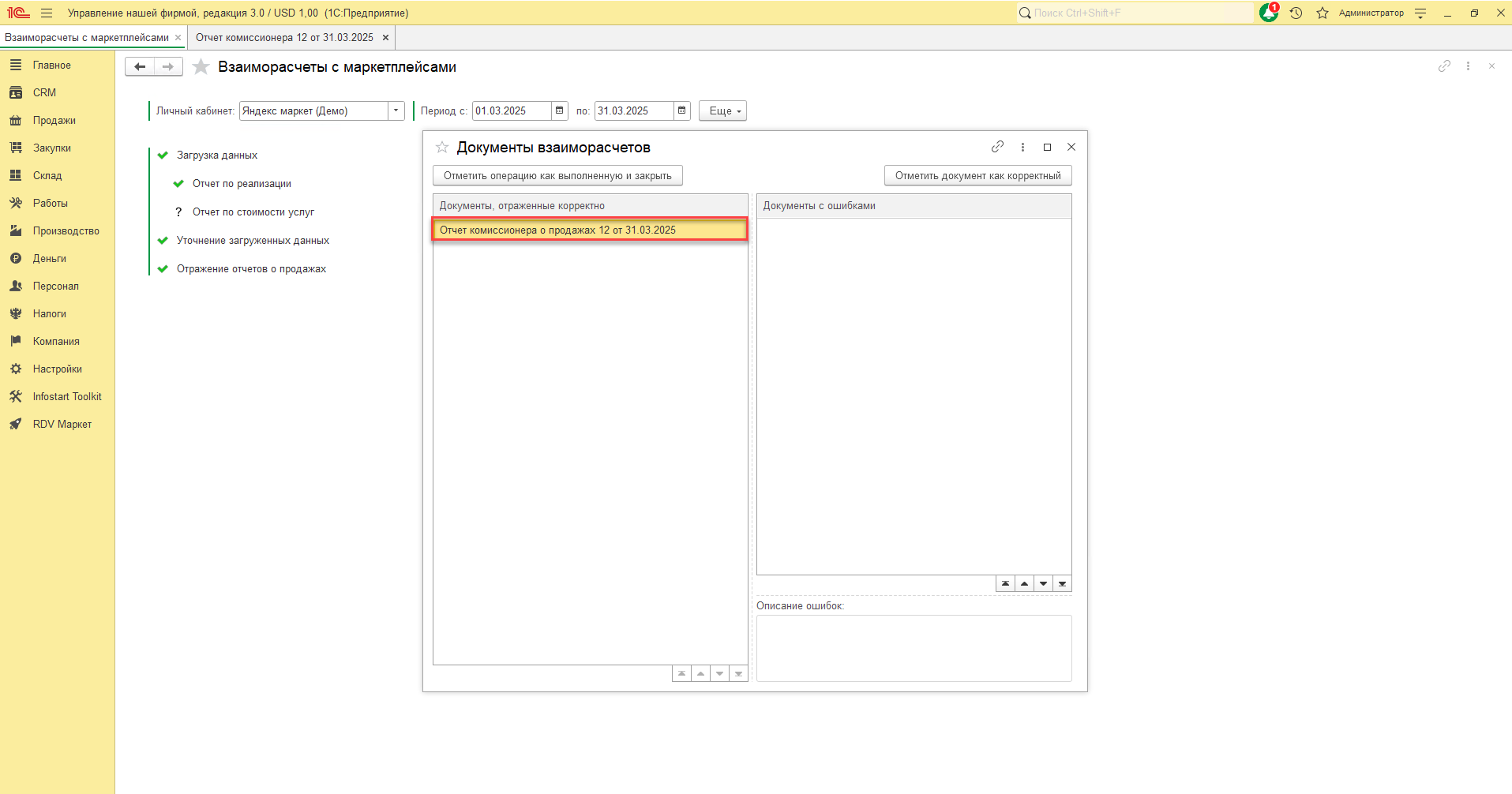This screenshot has height=794, width=1512.
Task: Add Взаиморасчеты с маркетплейсами page to favorites
Action: point(201,67)
